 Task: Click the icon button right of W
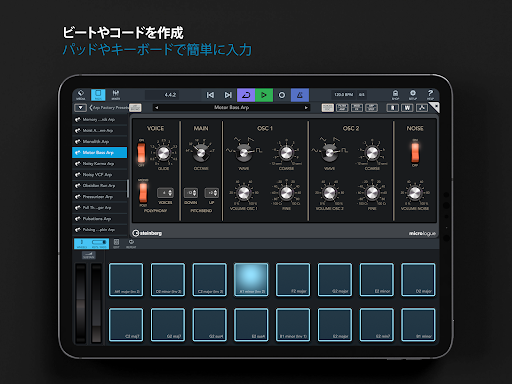(x=422, y=108)
